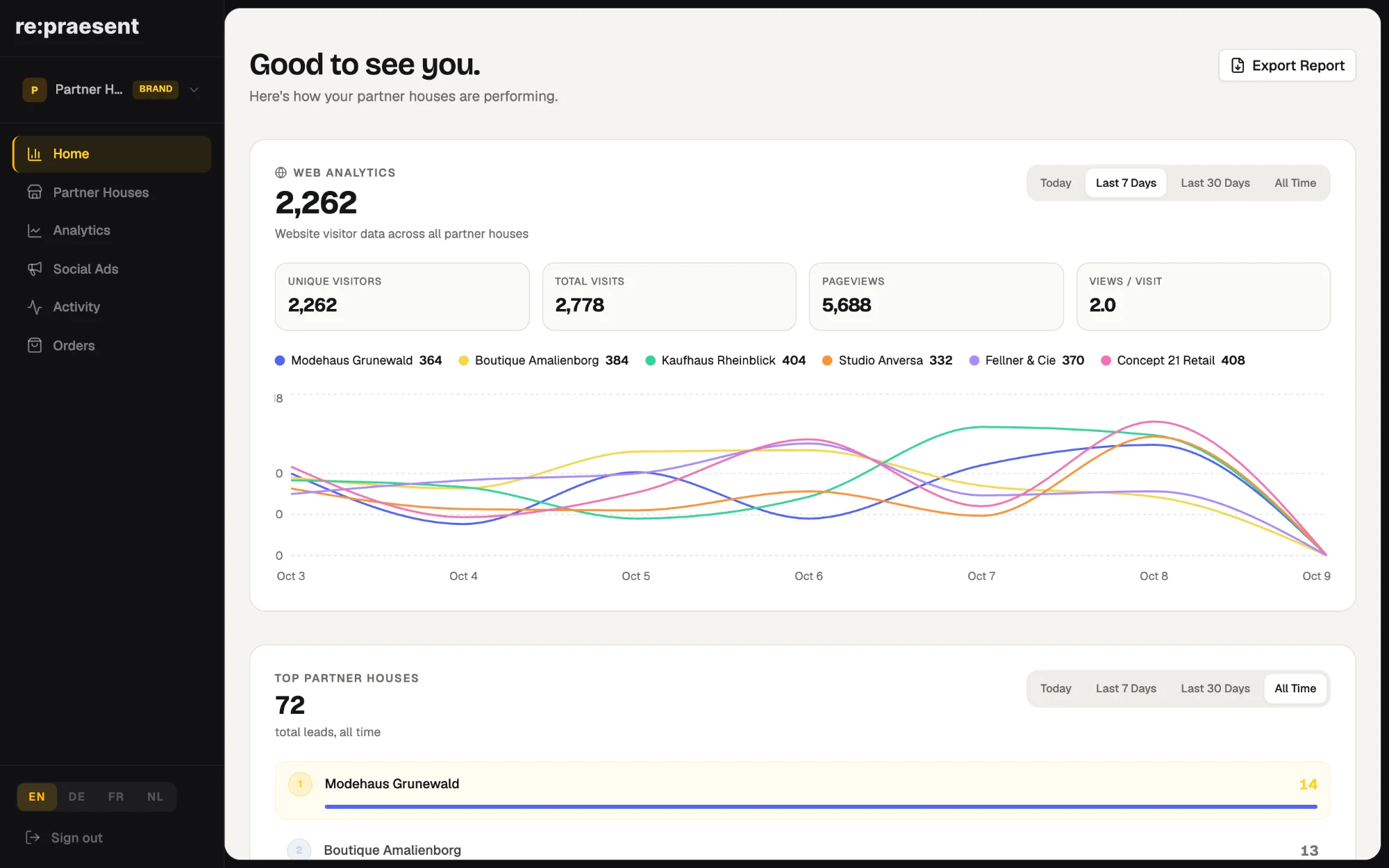
Task: Select Last 30 Days in Top Partner Houses
Action: pyautogui.click(x=1215, y=689)
